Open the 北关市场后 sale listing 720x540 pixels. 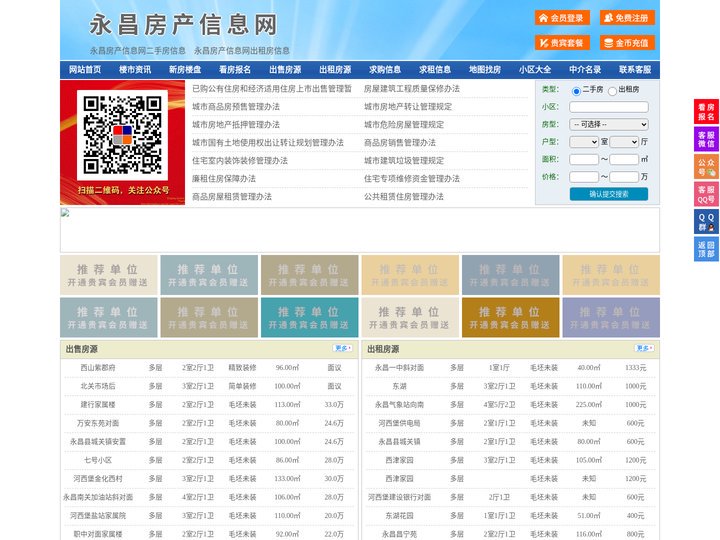[98, 386]
